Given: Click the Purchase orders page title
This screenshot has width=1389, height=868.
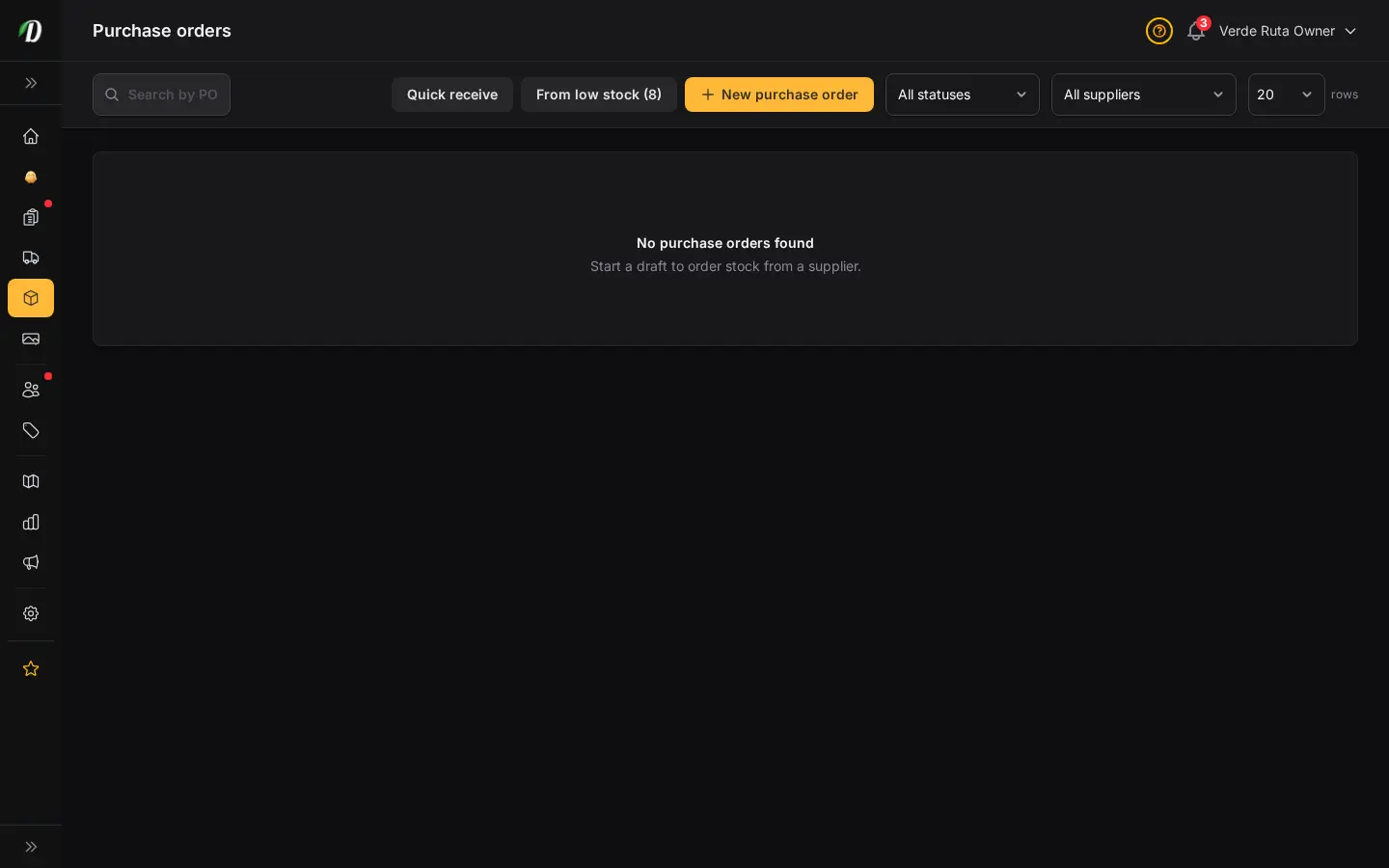Looking at the screenshot, I should pos(162,31).
